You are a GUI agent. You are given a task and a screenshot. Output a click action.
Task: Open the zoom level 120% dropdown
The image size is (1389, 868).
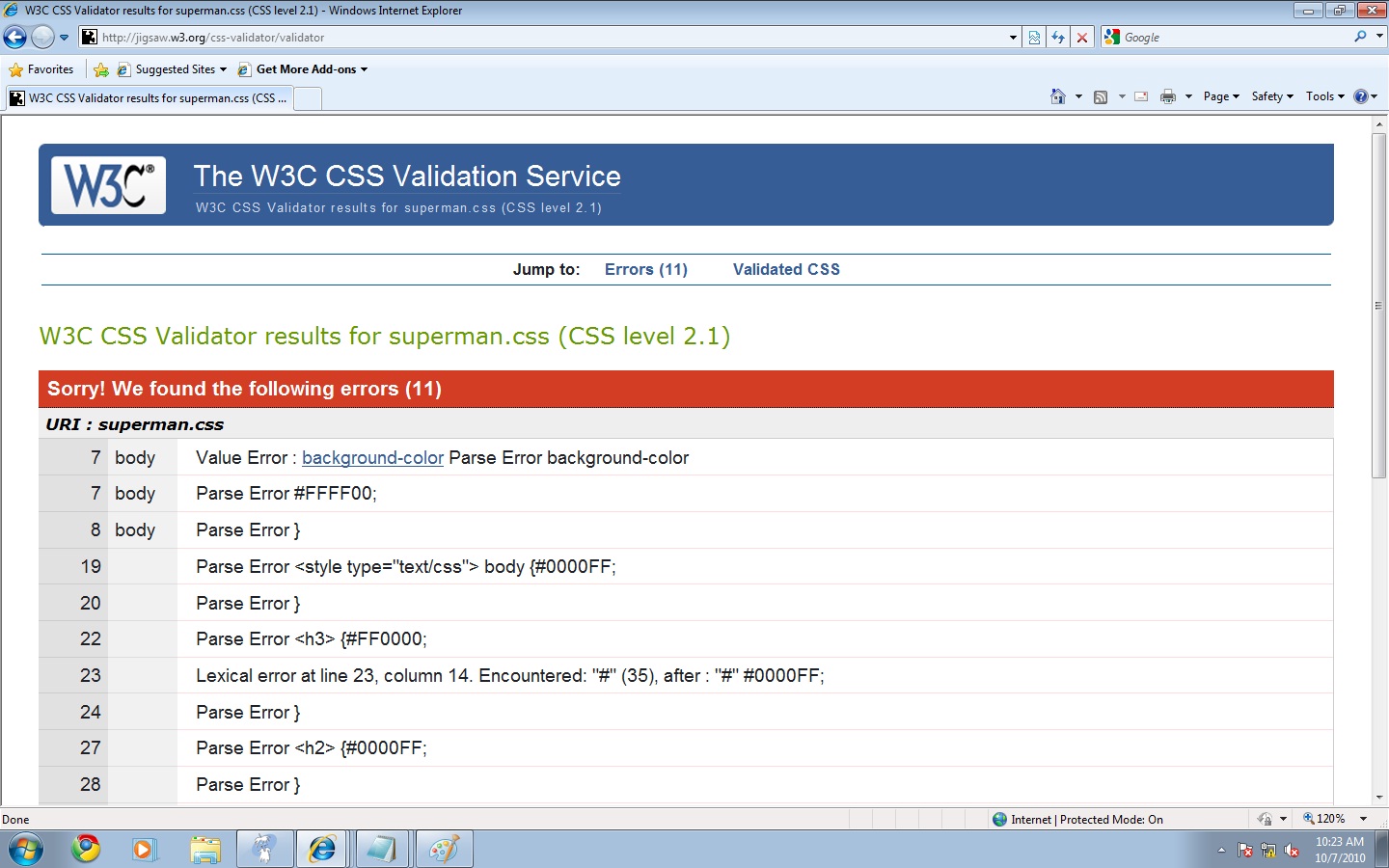coord(1336,819)
